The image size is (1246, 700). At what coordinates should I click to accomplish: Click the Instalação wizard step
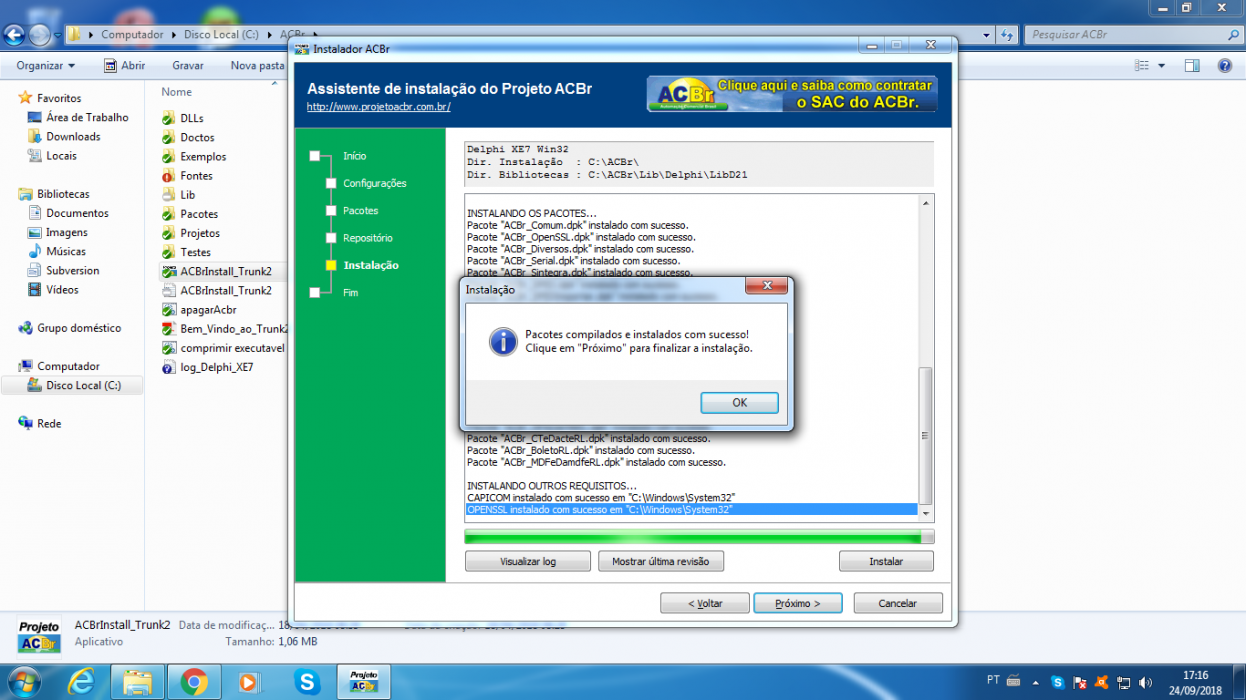(x=371, y=265)
